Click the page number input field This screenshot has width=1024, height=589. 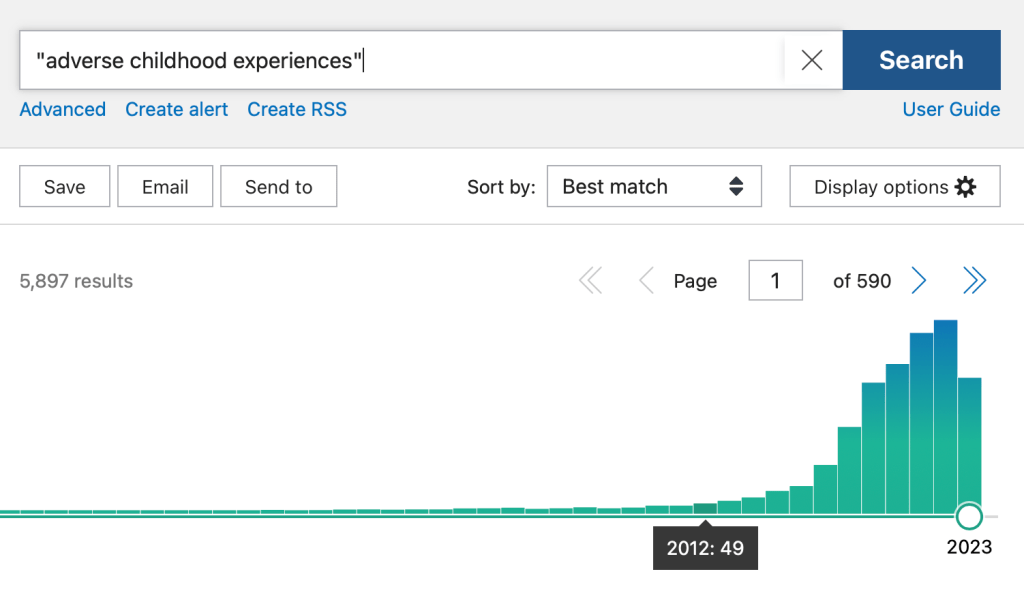point(775,282)
